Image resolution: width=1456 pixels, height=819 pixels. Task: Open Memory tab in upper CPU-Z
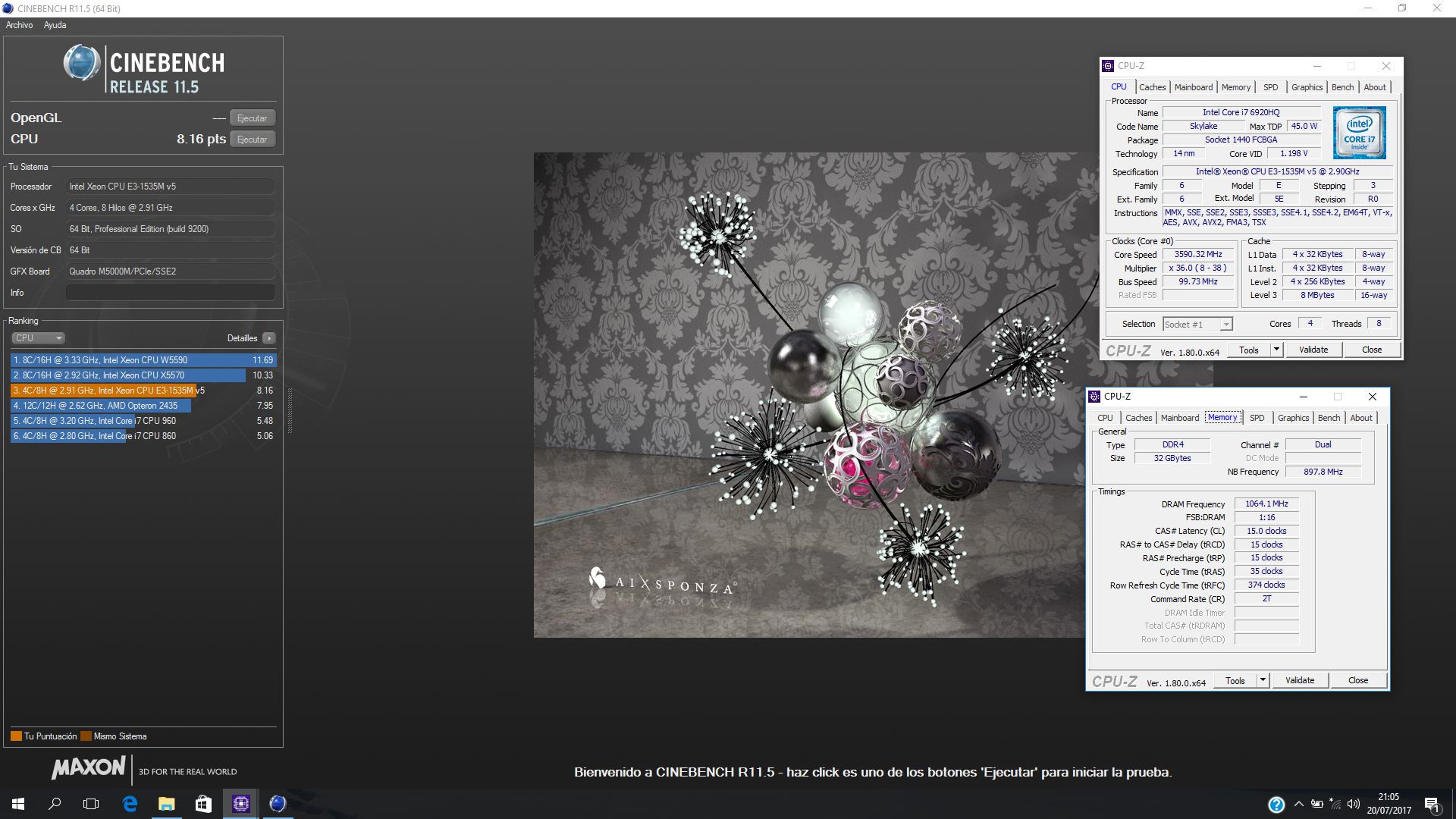(x=1236, y=87)
